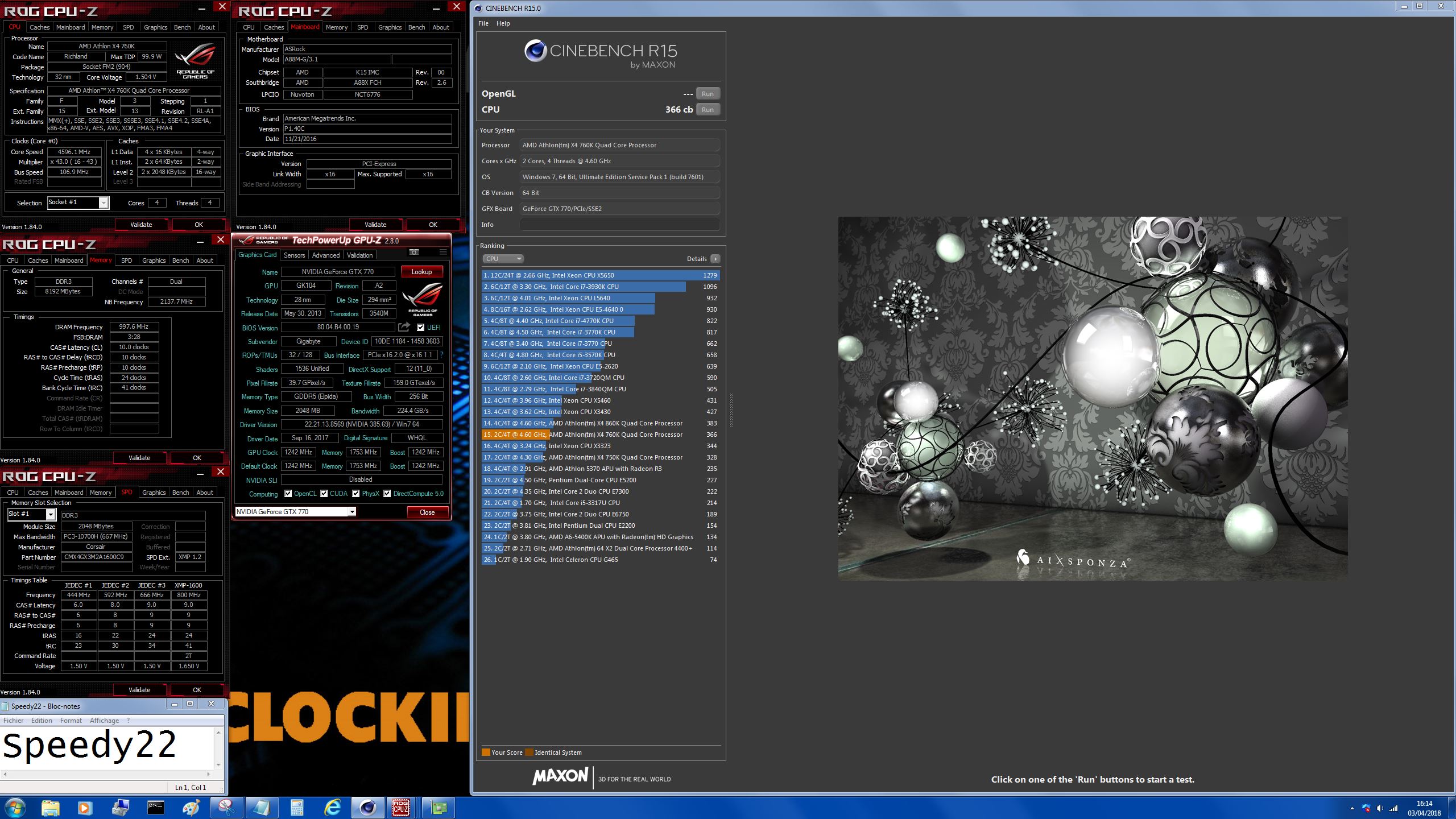
Task: Run the OpenGL test in Cinebench
Action: point(708,94)
